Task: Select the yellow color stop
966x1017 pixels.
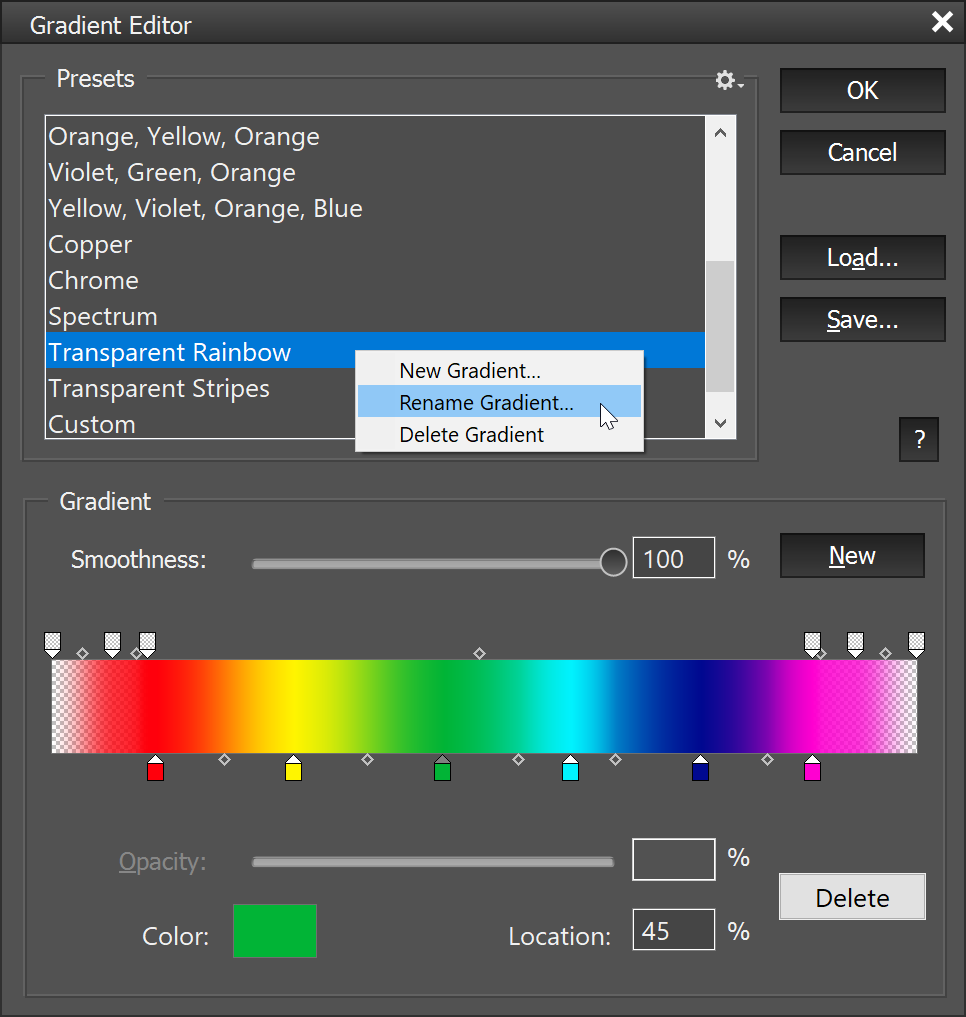Action: [293, 769]
